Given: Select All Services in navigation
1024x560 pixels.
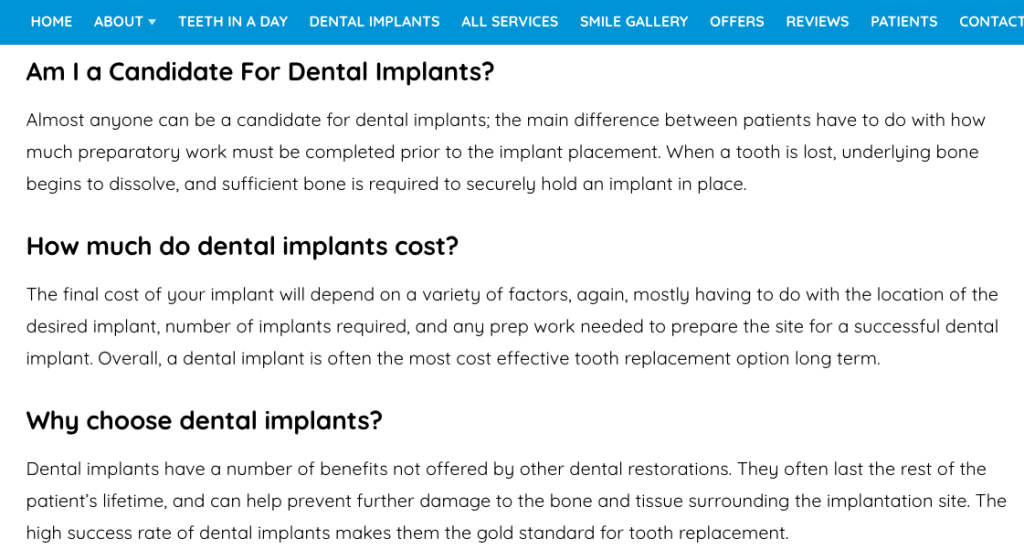Looking at the screenshot, I should coord(509,22).
